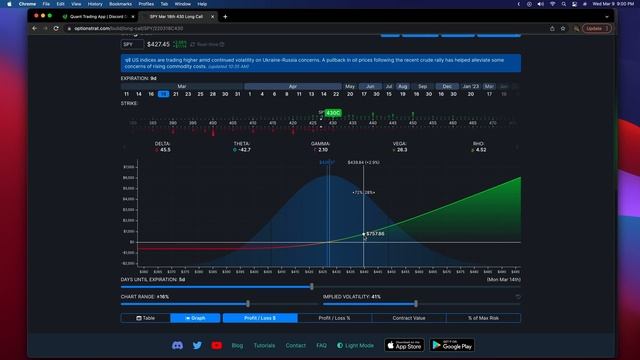
Task: Open the Profiles menu
Action: pyautogui.click(x=146, y=4)
